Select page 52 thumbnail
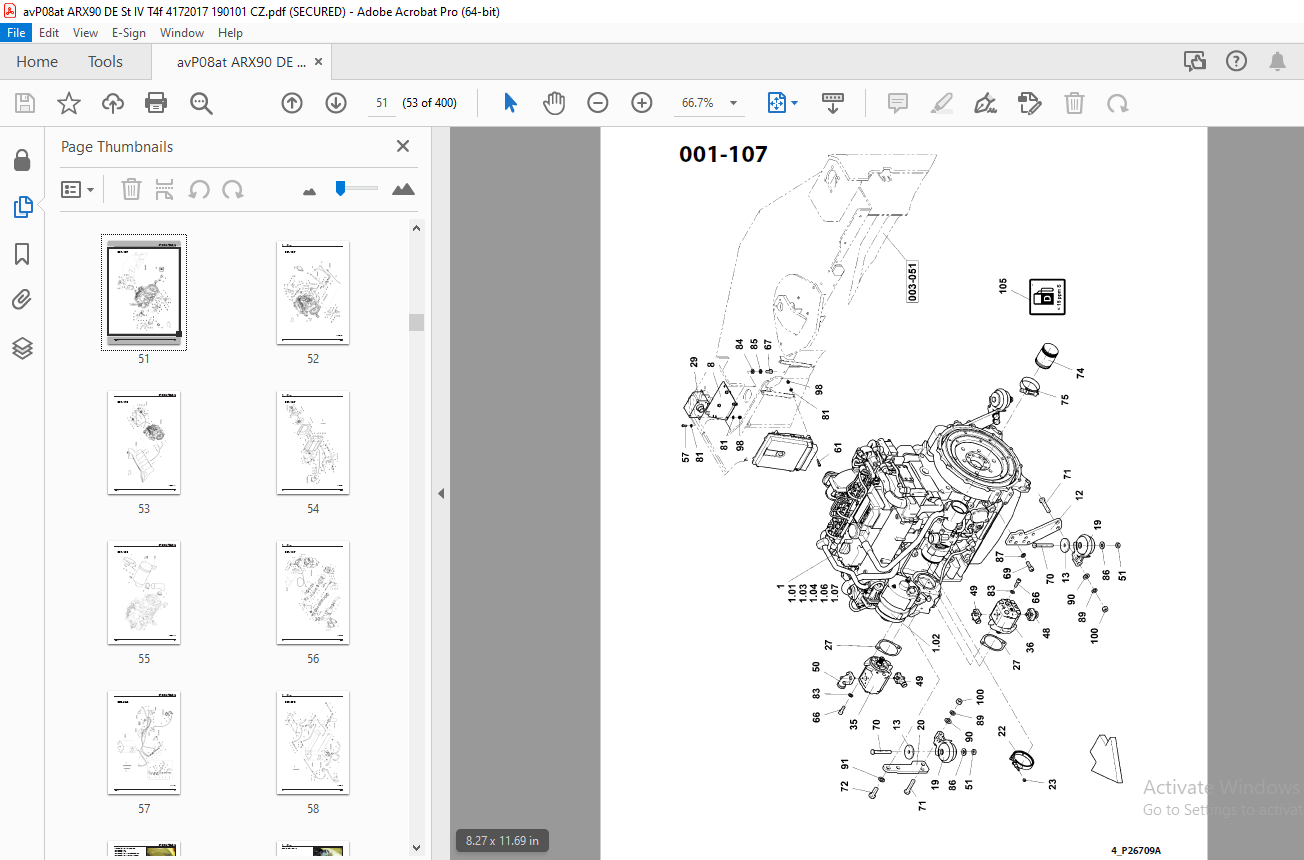Image resolution: width=1304 pixels, height=860 pixels. pyautogui.click(x=313, y=292)
